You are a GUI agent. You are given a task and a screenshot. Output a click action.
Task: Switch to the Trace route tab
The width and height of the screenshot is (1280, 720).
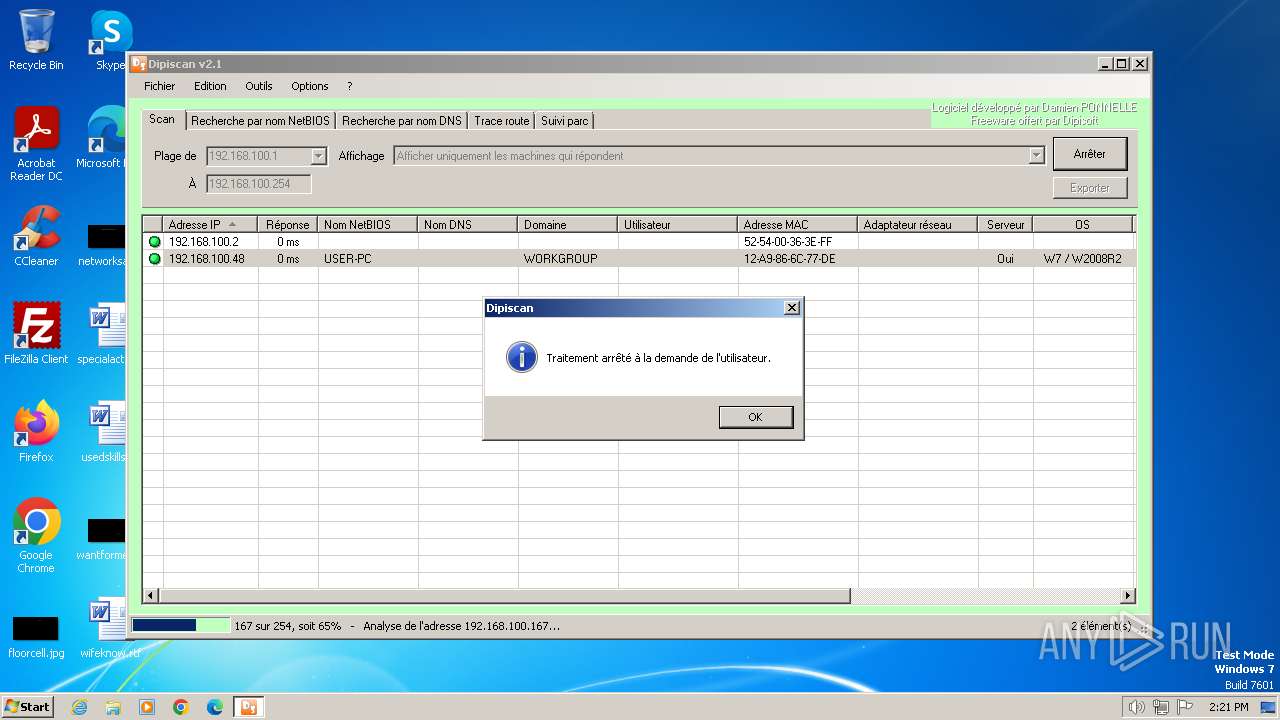(x=502, y=121)
